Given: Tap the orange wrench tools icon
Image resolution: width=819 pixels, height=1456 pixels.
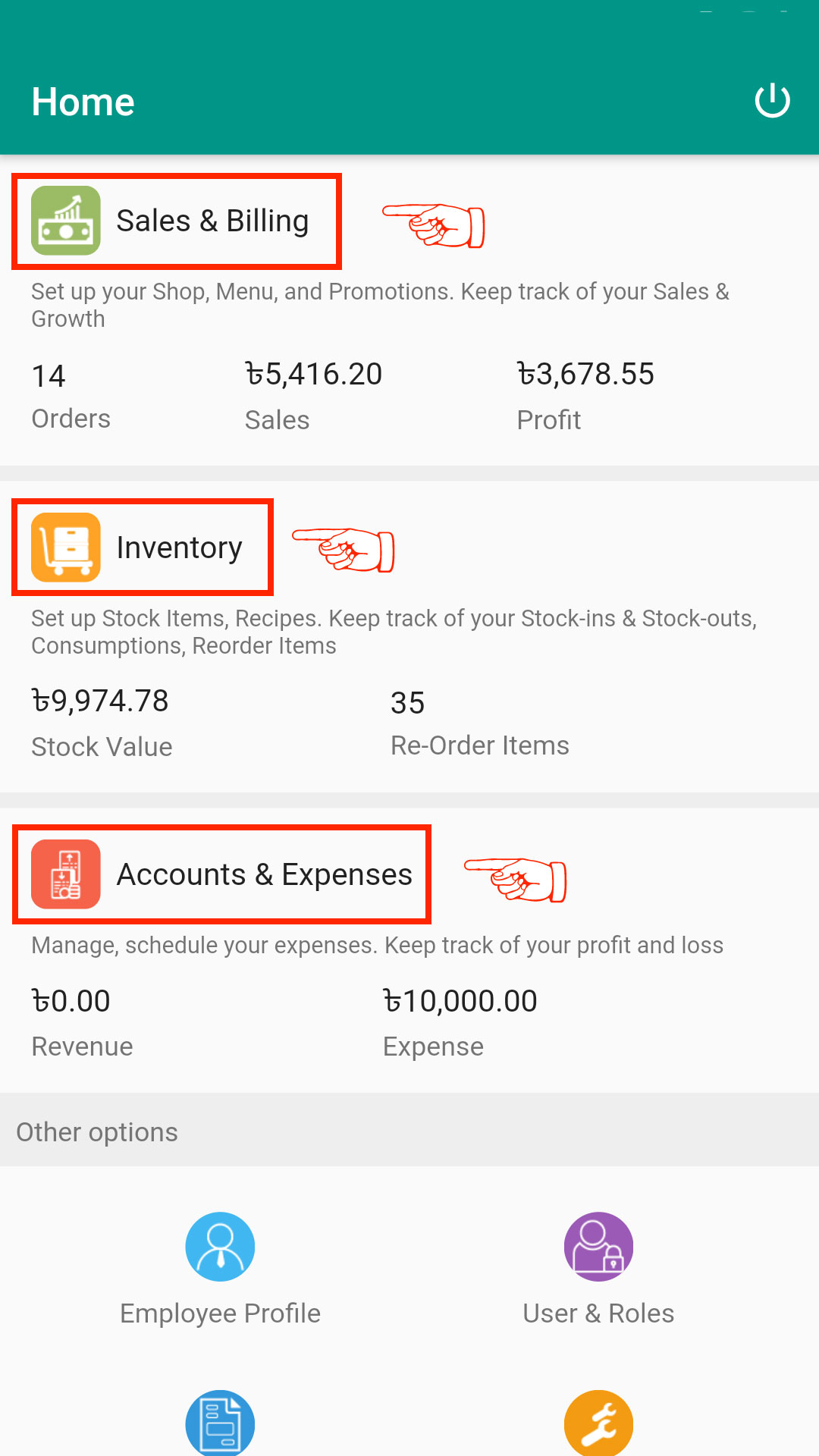Looking at the screenshot, I should [x=598, y=1424].
